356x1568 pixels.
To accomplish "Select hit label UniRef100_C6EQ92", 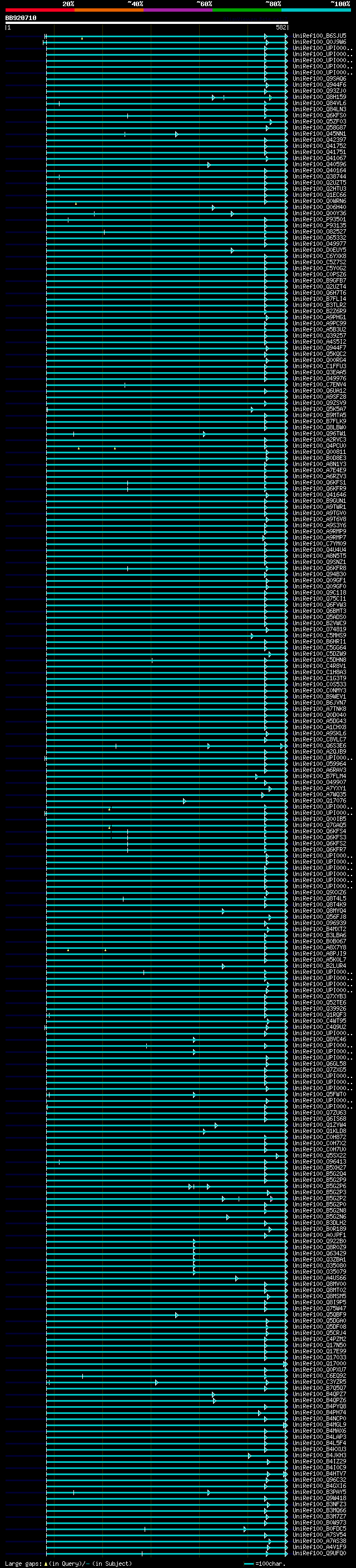I will 319,1376.
